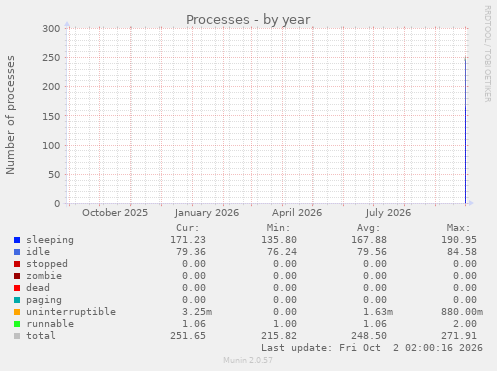The image size is (497, 371).
Task: Click the 'July 2026' x-axis label
Action: tap(388, 213)
